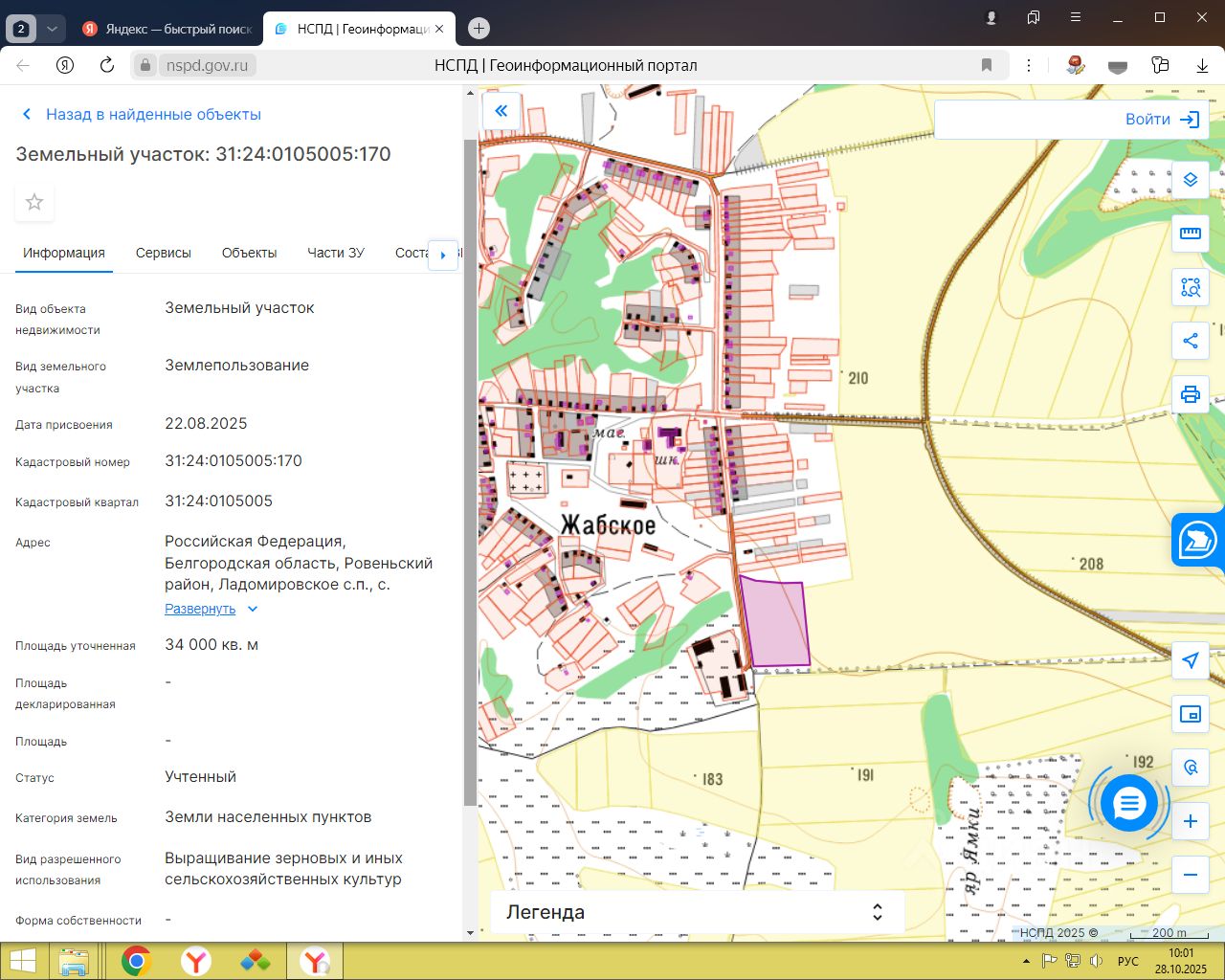Image resolution: width=1225 pixels, height=980 pixels.
Task: Click Назад в найденные объекты link
Action: click(142, 114)
